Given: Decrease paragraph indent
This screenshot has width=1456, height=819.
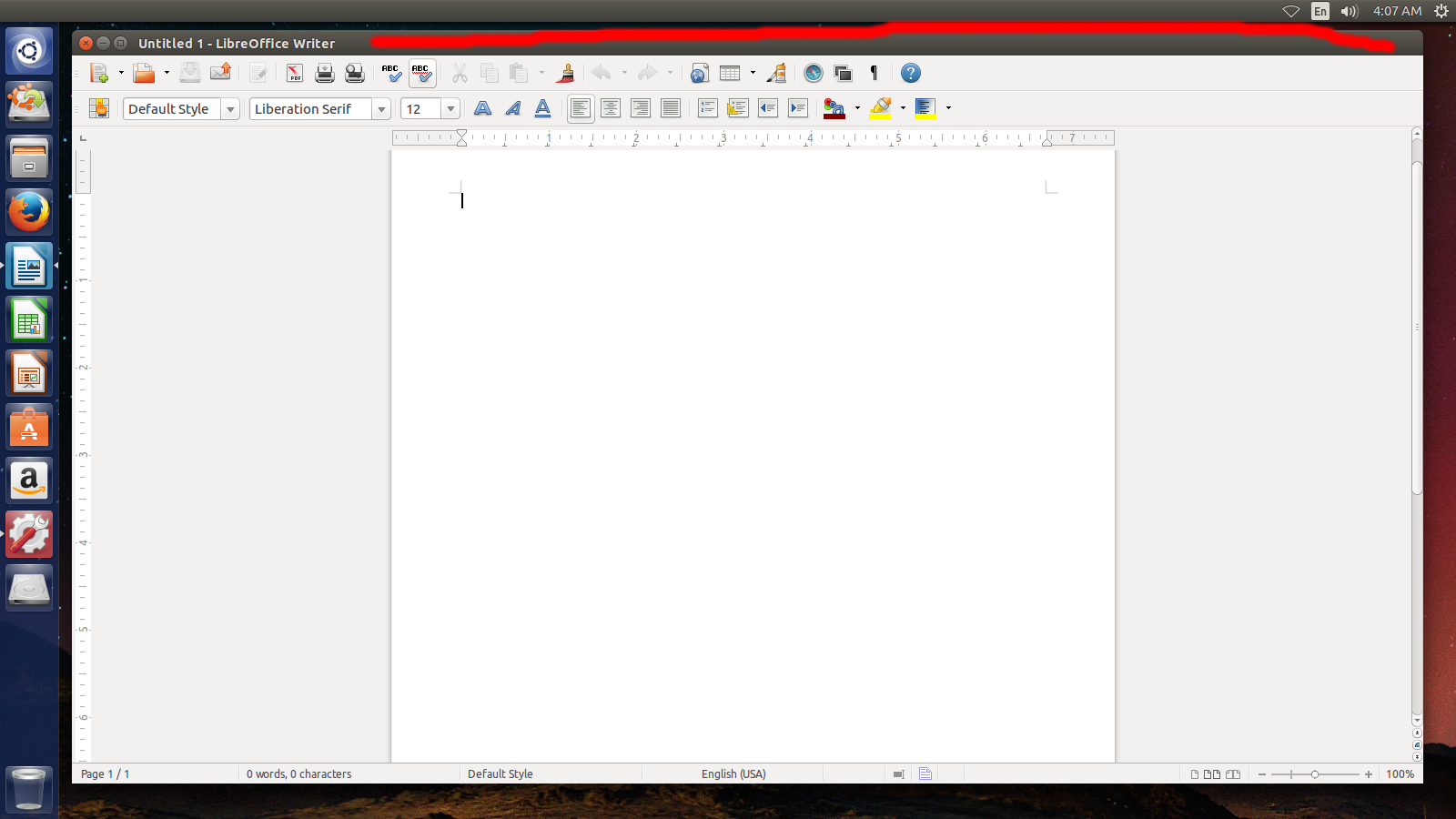Looking at the screenshot, I should [768, 108].
